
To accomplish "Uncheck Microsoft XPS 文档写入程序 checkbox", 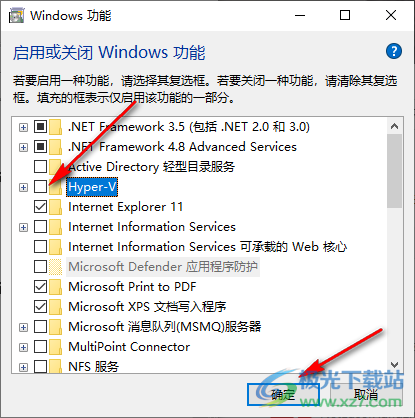I will click(x=40, y=307).
